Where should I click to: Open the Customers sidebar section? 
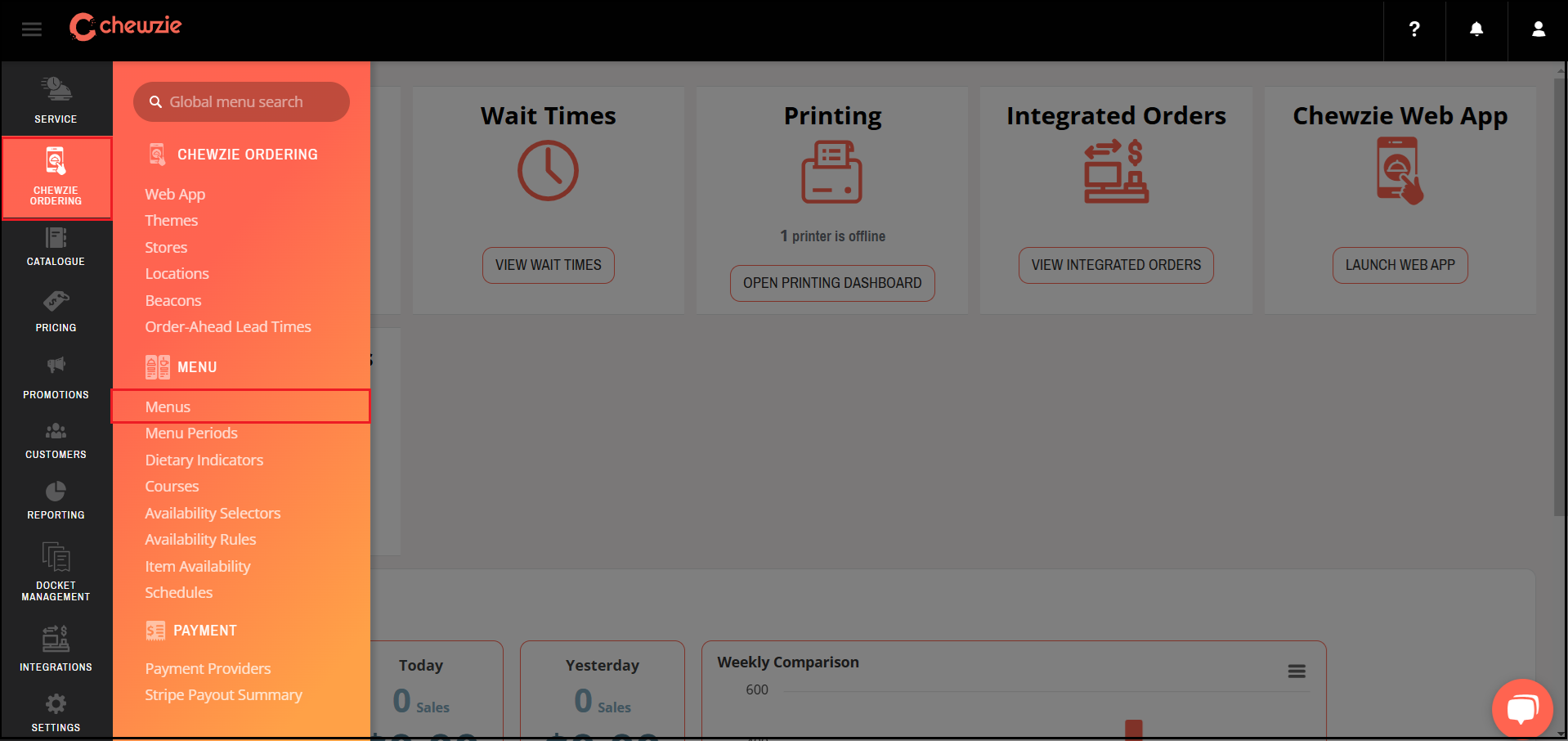point(56,440)
